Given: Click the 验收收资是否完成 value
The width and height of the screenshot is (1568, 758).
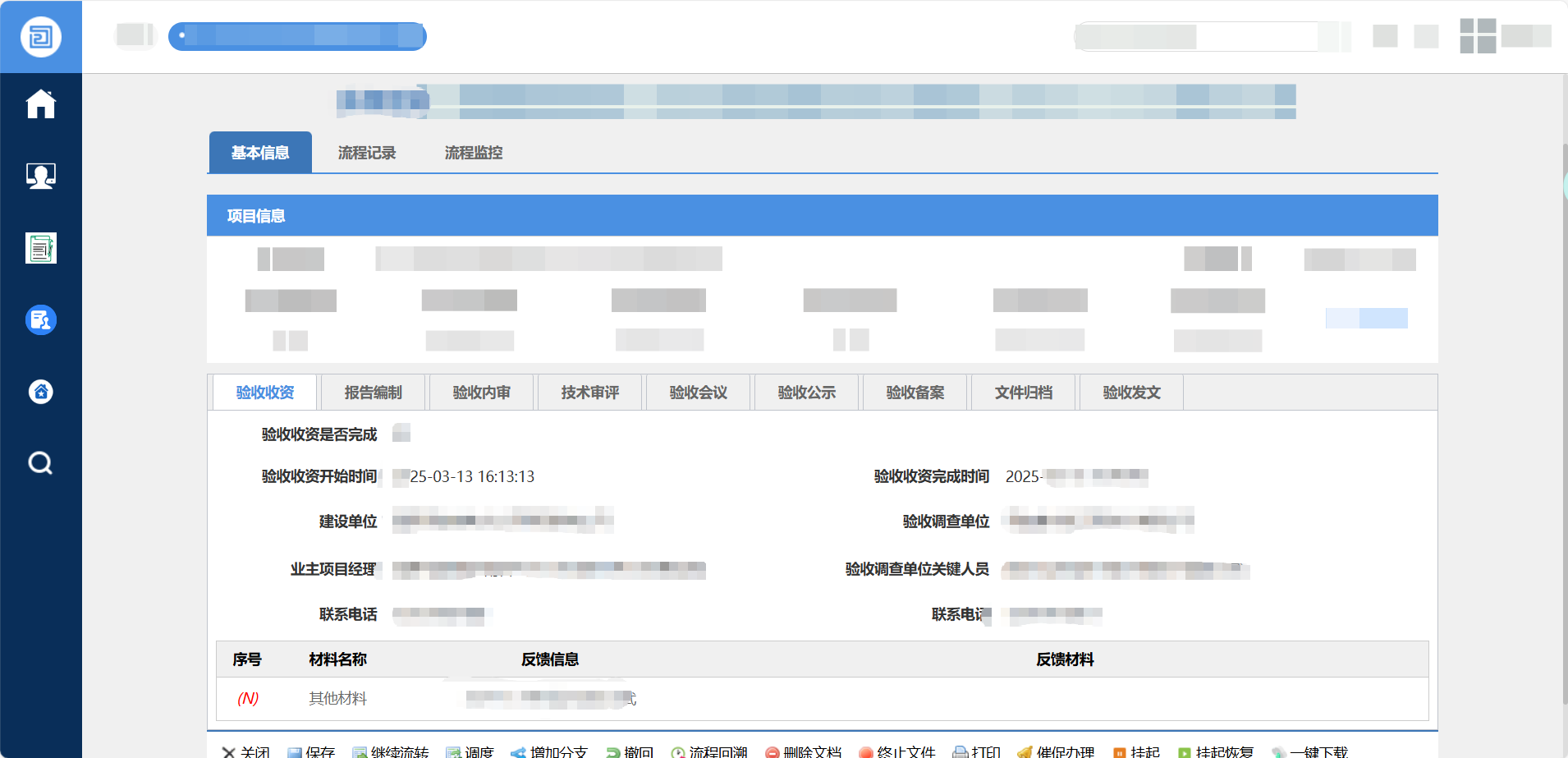Looking at the screenshot, I should pyautogui.click(x=401, y=433).
